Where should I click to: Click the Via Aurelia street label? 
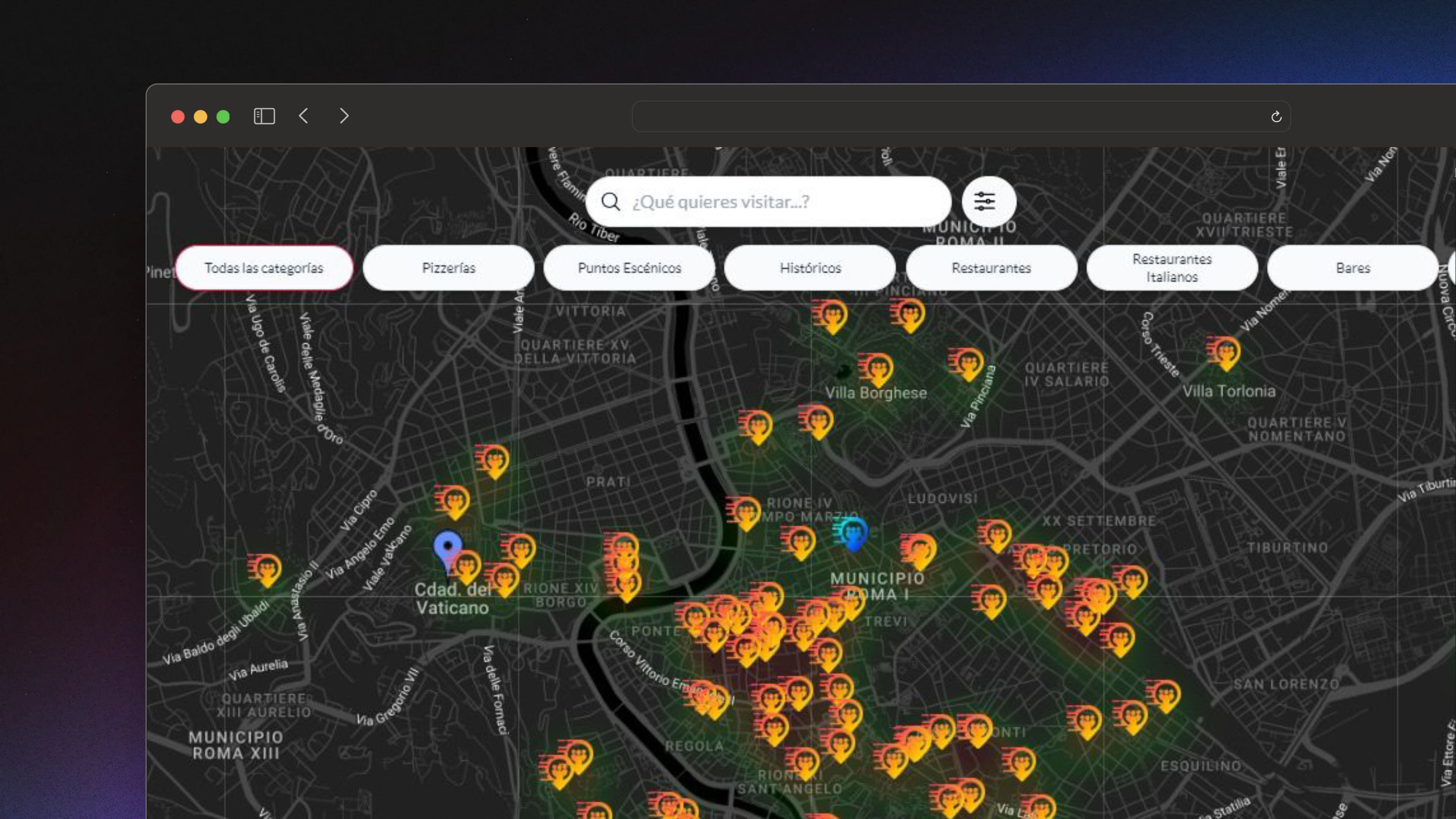(258, 670)
